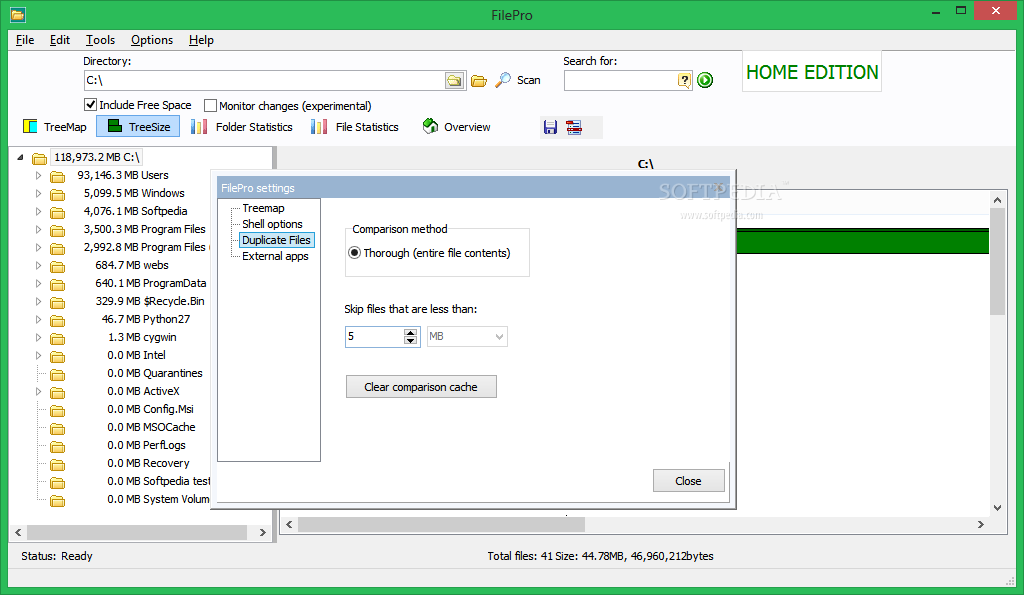The height and width of the screenshot is (595, 1024).
Task: Open the Help menu
Action: (201, 40)
